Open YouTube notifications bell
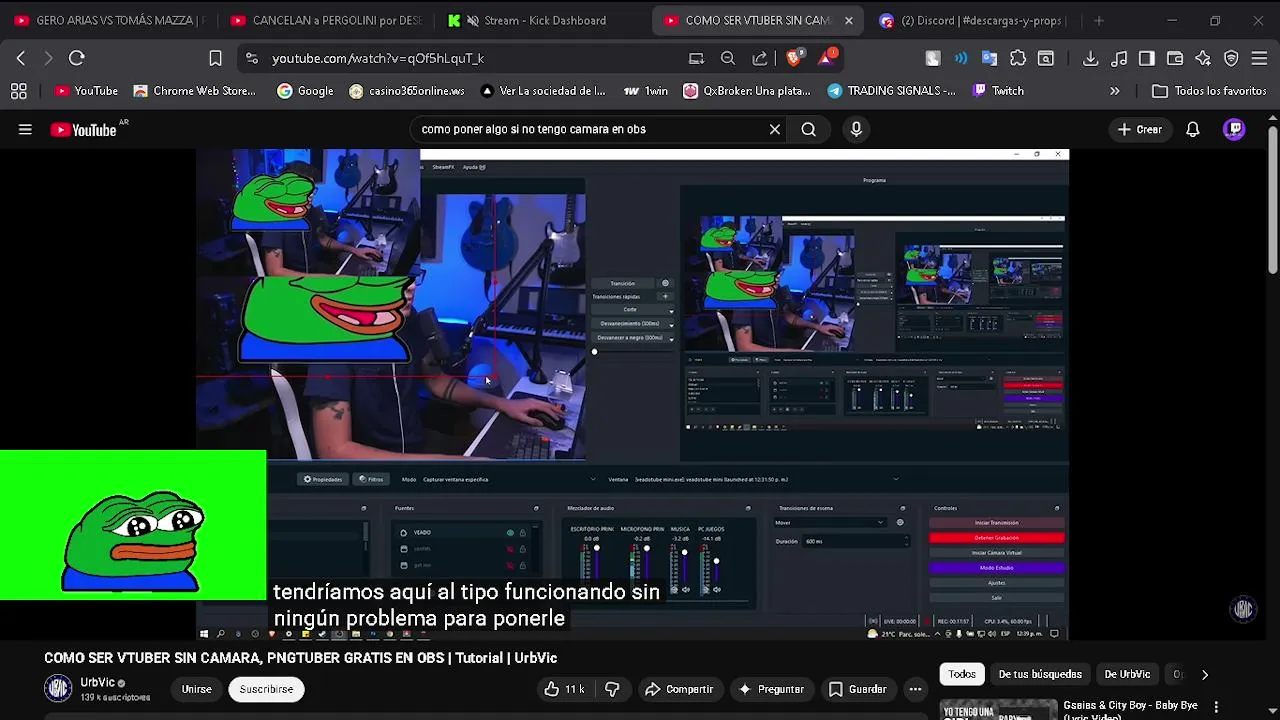The image size is (1280, 720). [1192, 129]
